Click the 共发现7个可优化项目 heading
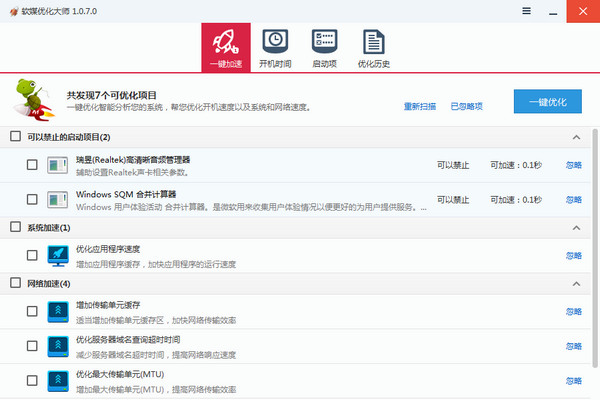The width and height of the screenshot is (600, 400). (x=111, y=95)
